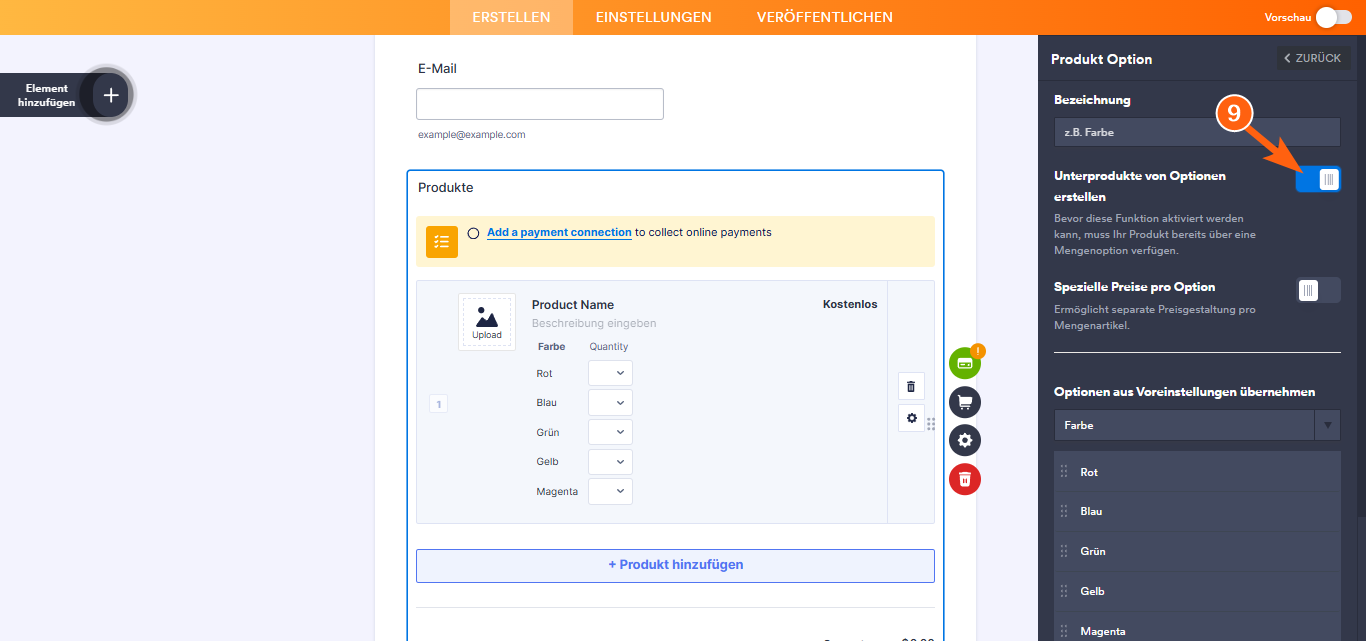This screenshot has width=1366, height=641.
Task: Toggle Spezielle Preise pro Option switch
Action: (x=1318, y=291)
